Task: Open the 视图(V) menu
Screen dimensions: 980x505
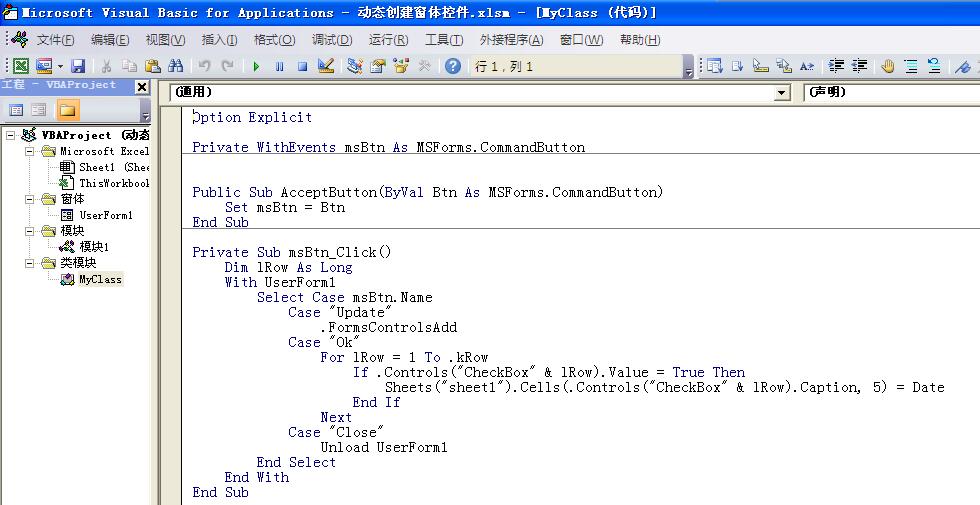Action: tap(165, 40)
